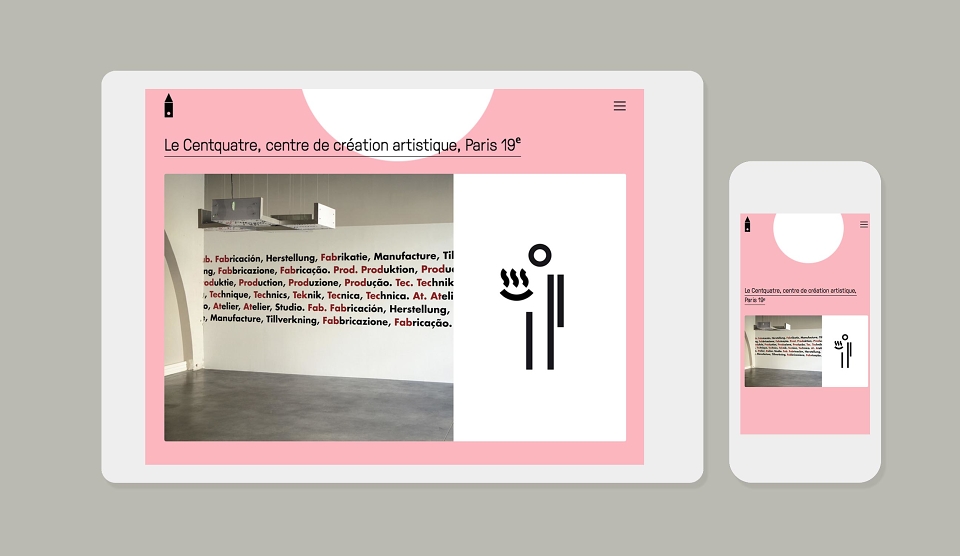This screenshot has height=556, width=960.
Task: Click the tower logo on the phone
Action: pyautogui.click(x=747, y=224)
